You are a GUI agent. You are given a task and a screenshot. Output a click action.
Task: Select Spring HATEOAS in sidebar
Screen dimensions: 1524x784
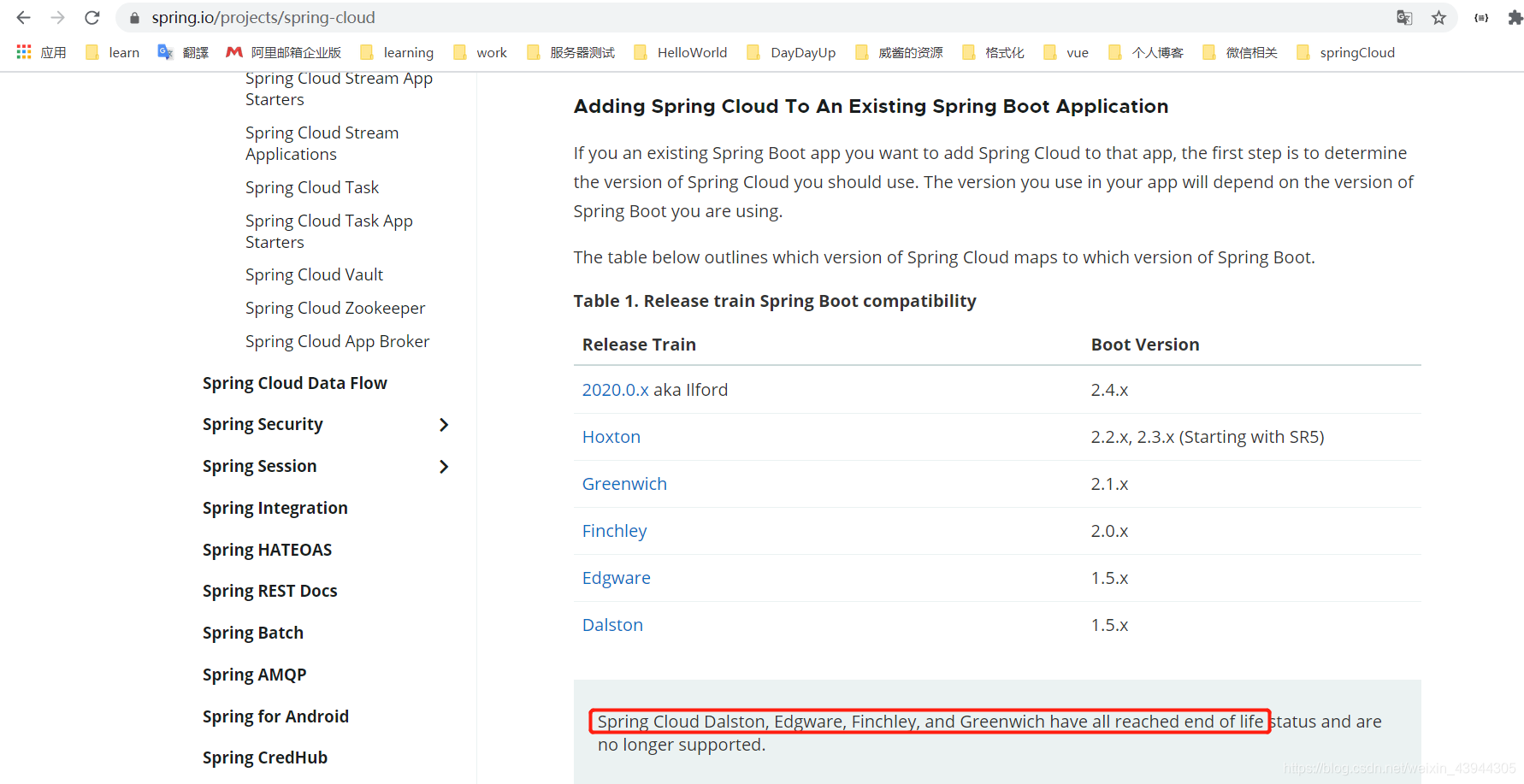[267, 550]
